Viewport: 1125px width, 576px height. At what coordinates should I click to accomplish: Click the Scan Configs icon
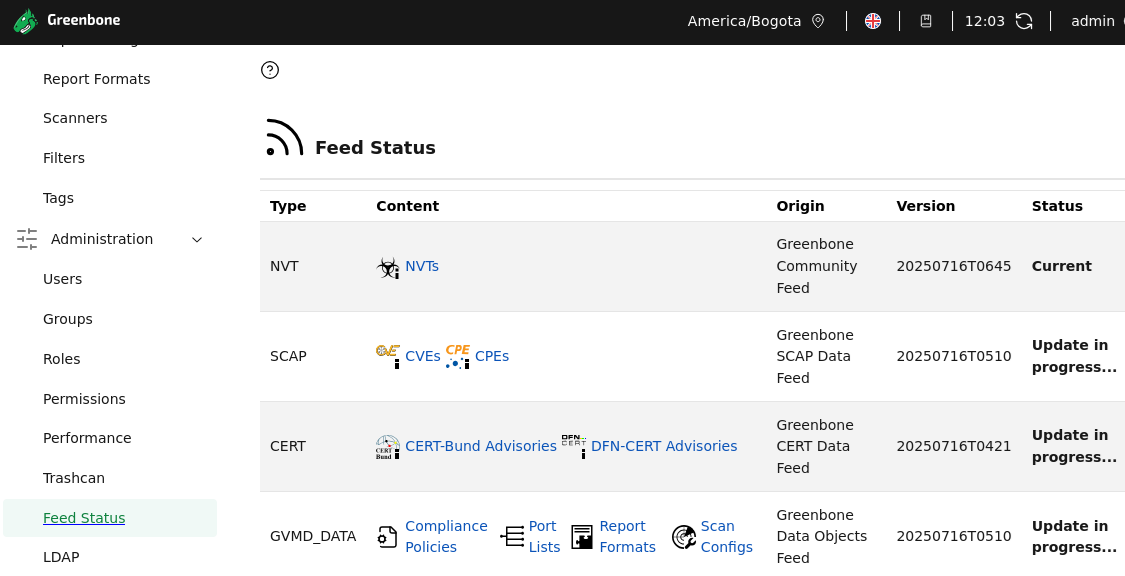pyautogui.click(x=684, y=537)
